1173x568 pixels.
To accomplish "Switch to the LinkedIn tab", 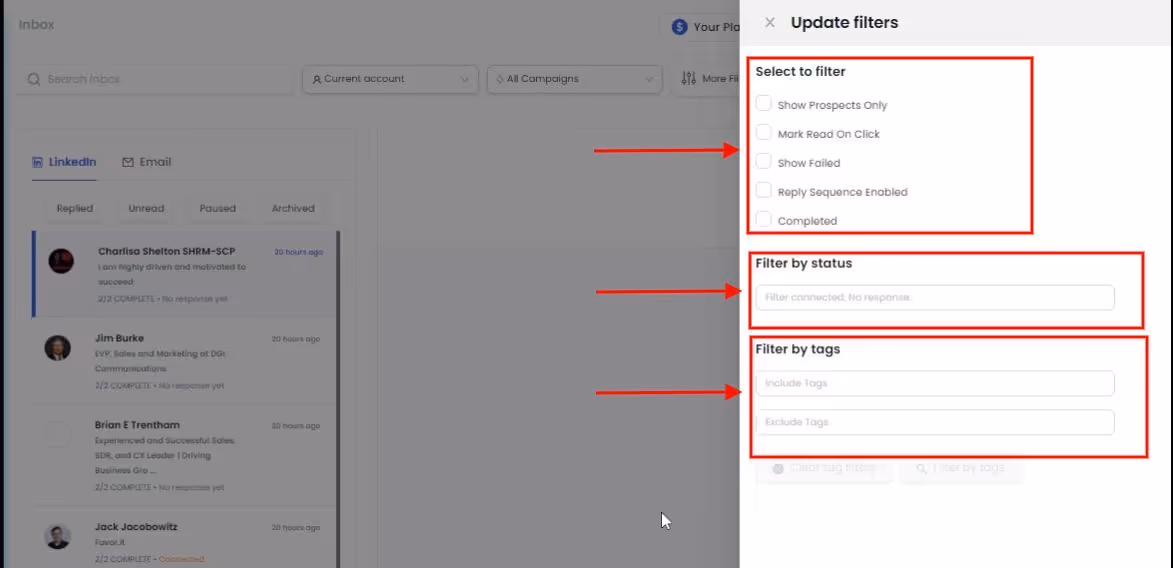I will coord(64,162).
